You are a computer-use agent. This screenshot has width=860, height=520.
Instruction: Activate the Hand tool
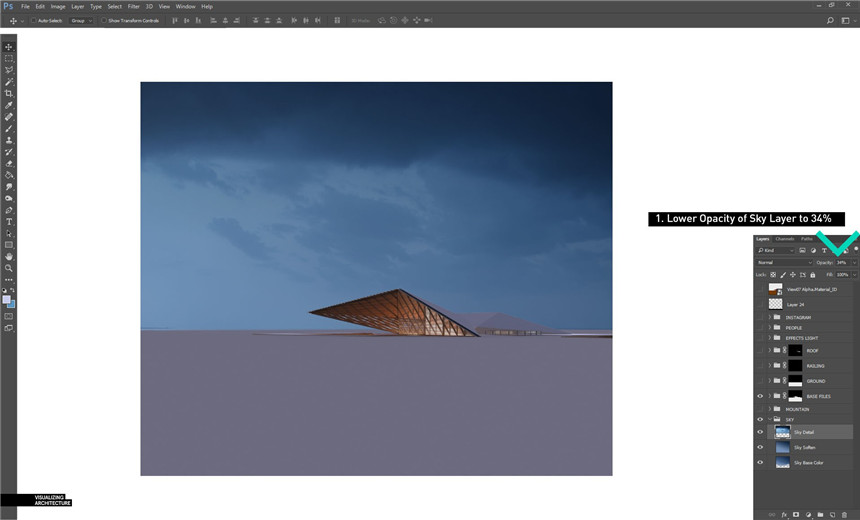pyautogui.click(x=9, y=256)
